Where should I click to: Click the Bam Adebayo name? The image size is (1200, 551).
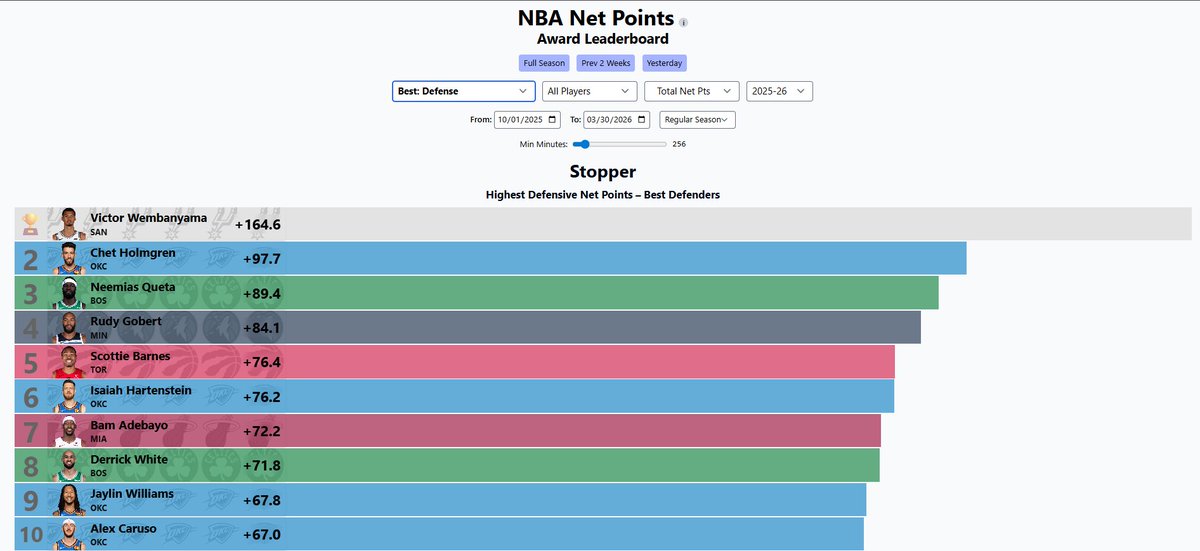128,425
